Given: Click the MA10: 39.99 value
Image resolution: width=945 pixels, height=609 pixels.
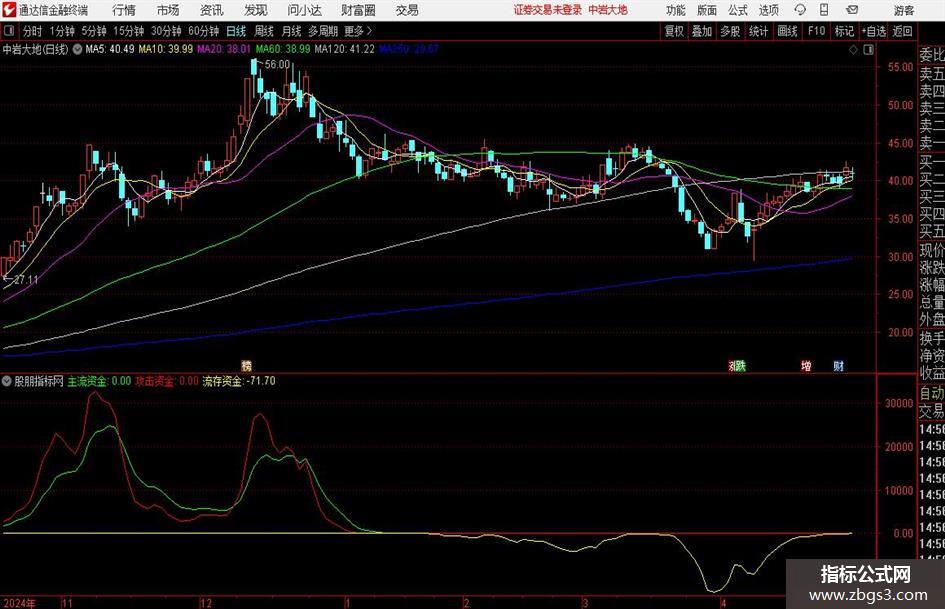Looking at the screenshot, I should tap(166, 49).
